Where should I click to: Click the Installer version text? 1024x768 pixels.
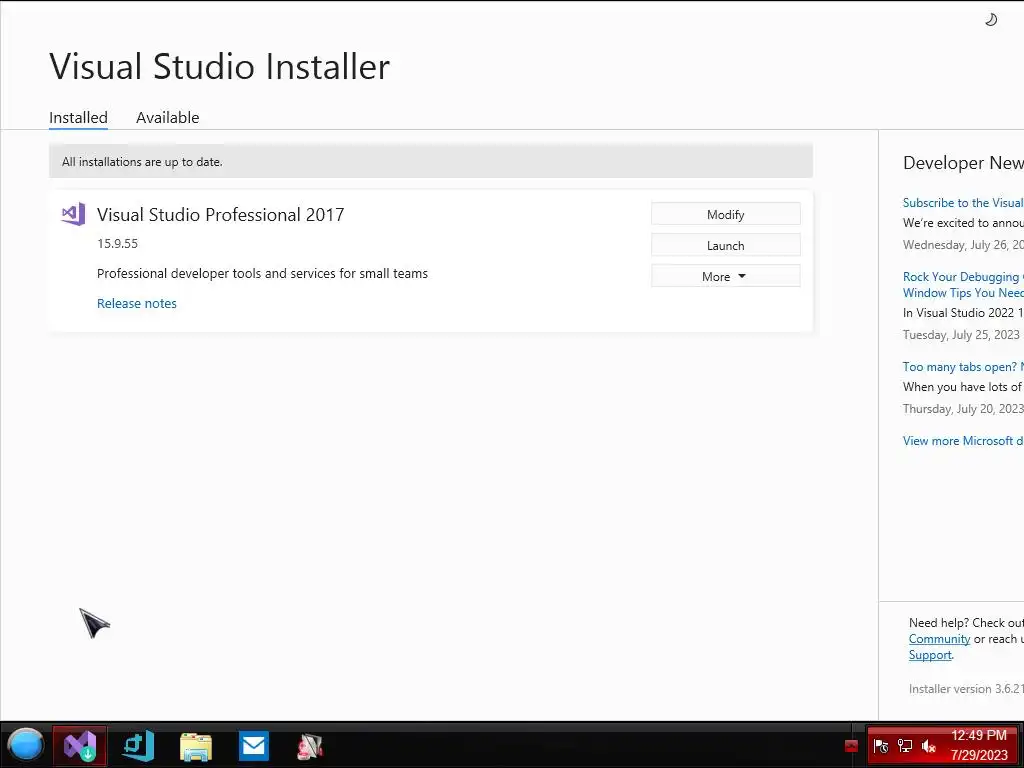[x=966, y=688]
